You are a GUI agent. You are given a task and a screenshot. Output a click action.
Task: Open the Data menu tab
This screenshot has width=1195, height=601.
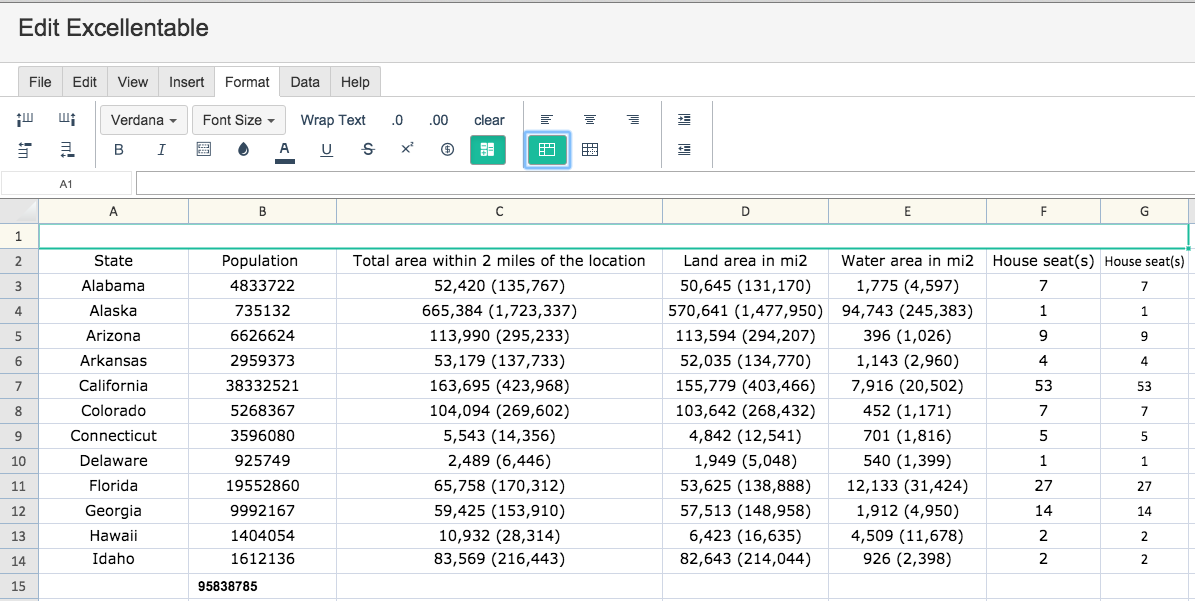tap(305, 82)
